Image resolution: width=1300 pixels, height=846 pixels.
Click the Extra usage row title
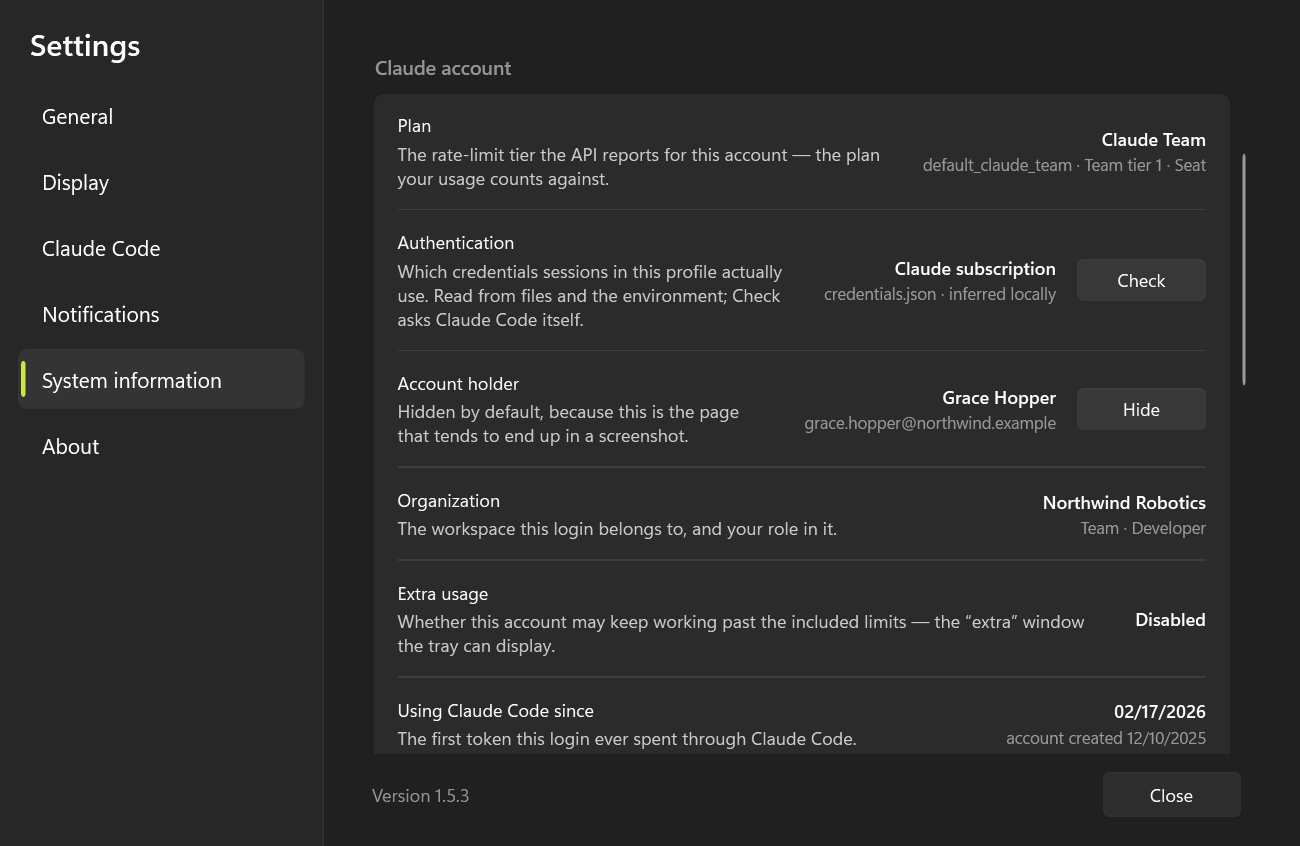pyautogui.click(x=443, y=594)
